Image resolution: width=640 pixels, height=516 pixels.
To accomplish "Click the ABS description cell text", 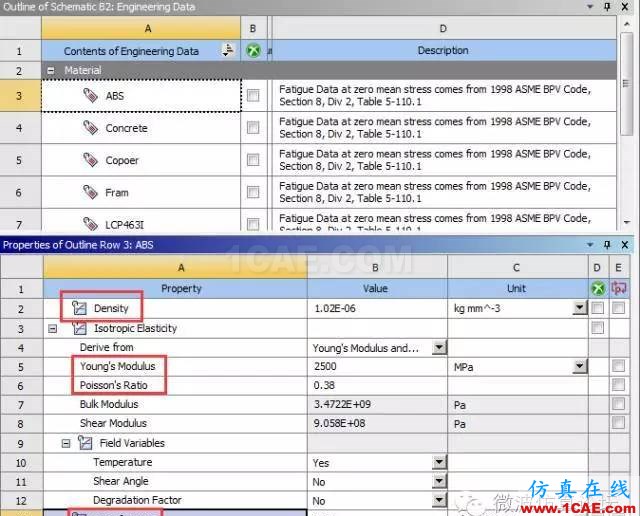I will click(x=435, y=95).
